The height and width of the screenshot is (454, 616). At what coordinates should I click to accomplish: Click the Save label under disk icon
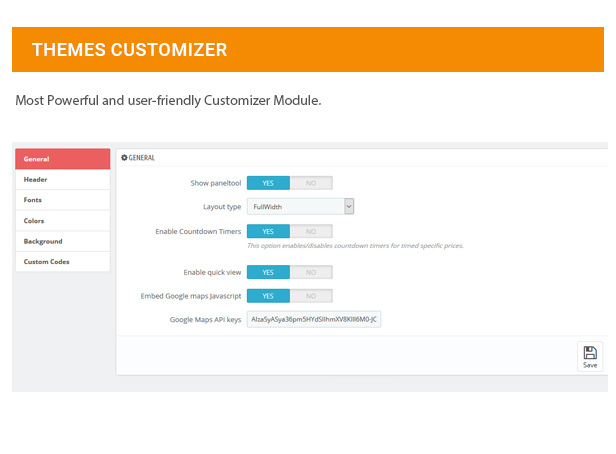[x=590, y=365]
